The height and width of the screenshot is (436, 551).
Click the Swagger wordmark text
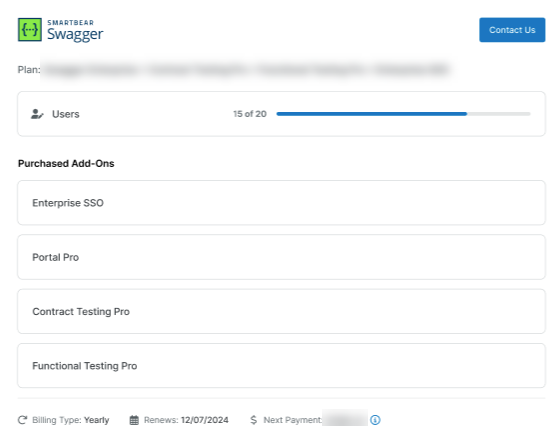pyautogui.click(x=75, y=34)
